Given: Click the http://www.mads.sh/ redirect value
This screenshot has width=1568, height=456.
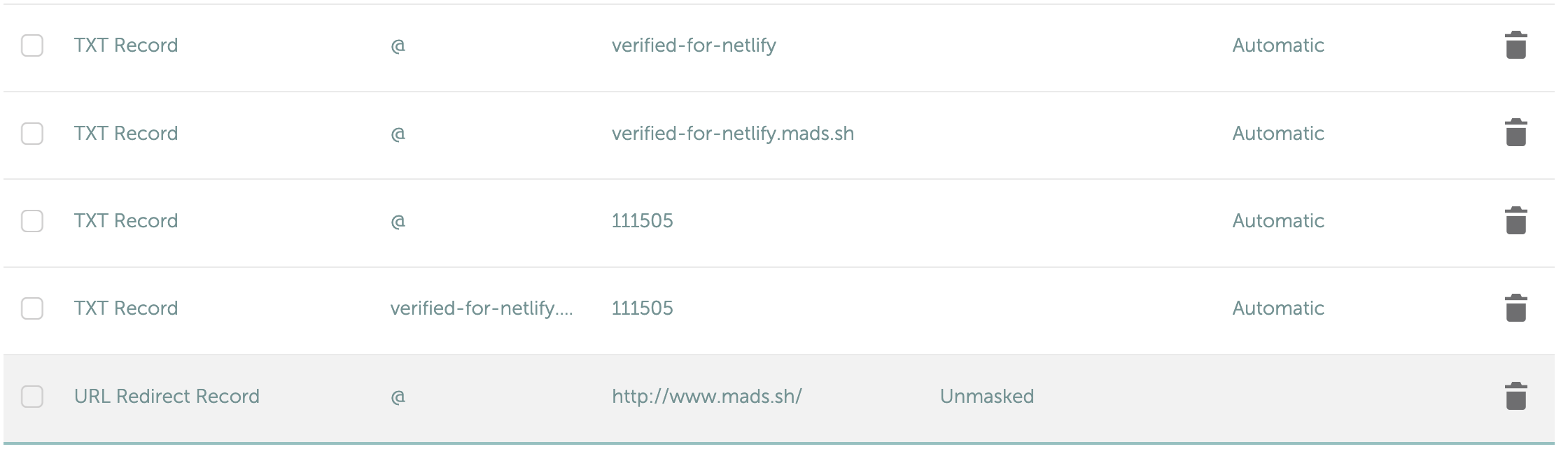Looking at the screenshot, I should coord(706,396).
